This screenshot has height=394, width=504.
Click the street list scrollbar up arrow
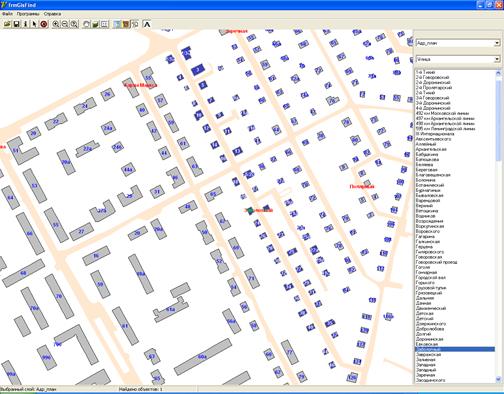(x=499, y=72)
